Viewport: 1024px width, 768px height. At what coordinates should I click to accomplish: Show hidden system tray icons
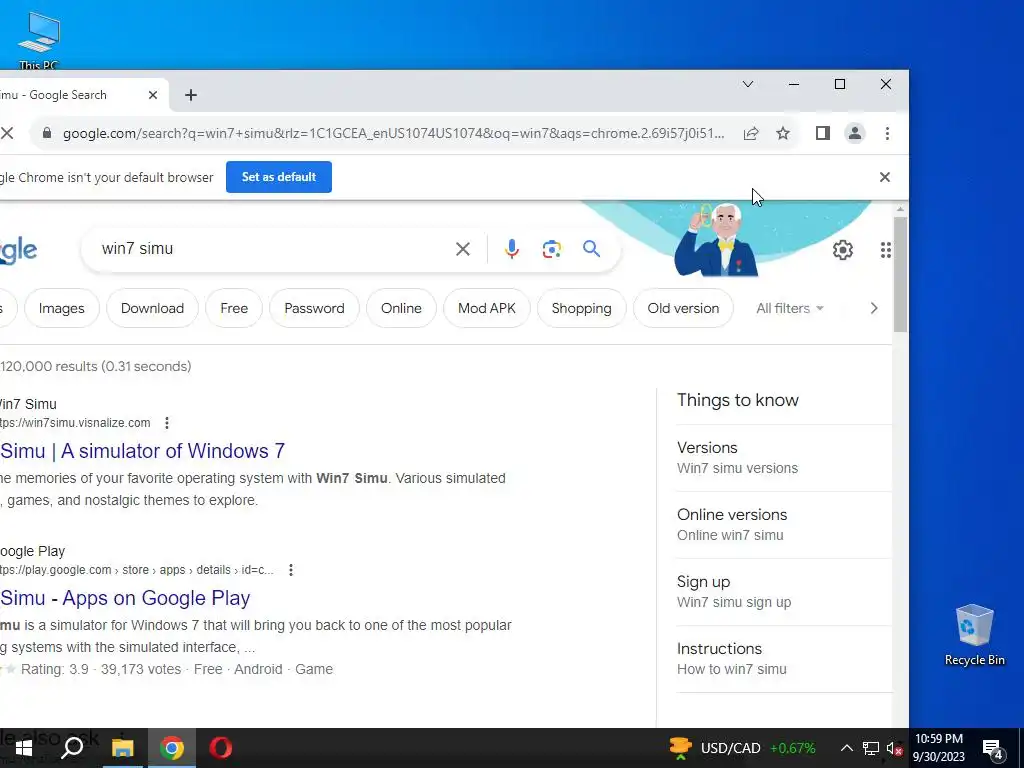tap(846, 748)
